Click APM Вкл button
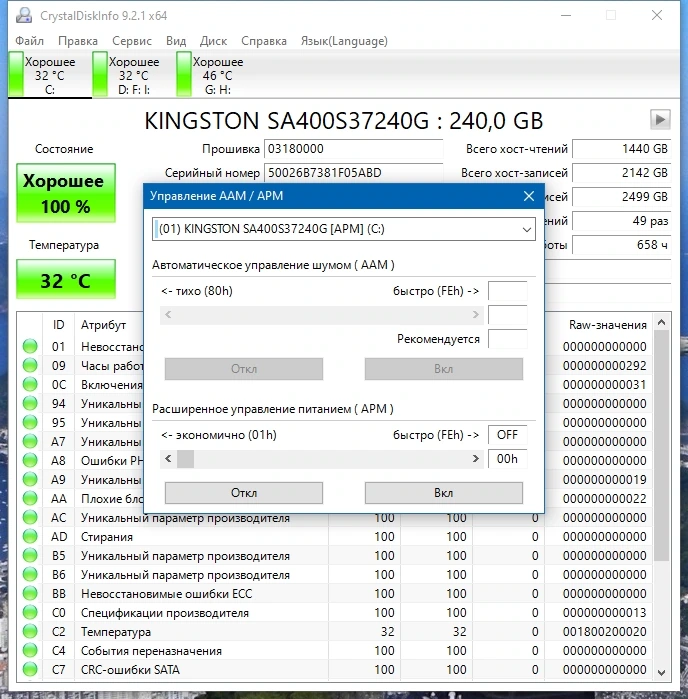This screenshot has height=699, width=688. click(444, 493)
